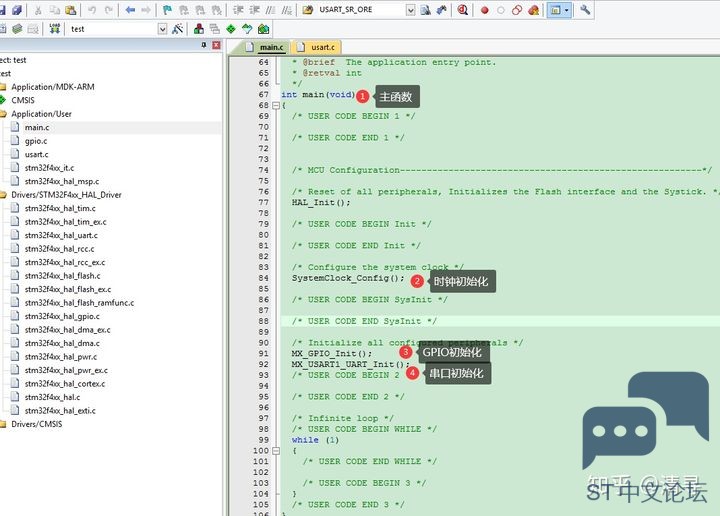720x516 pixels.
Task: Close the project panel with red X
Action: pyautogui.click(x=216, y=45)
